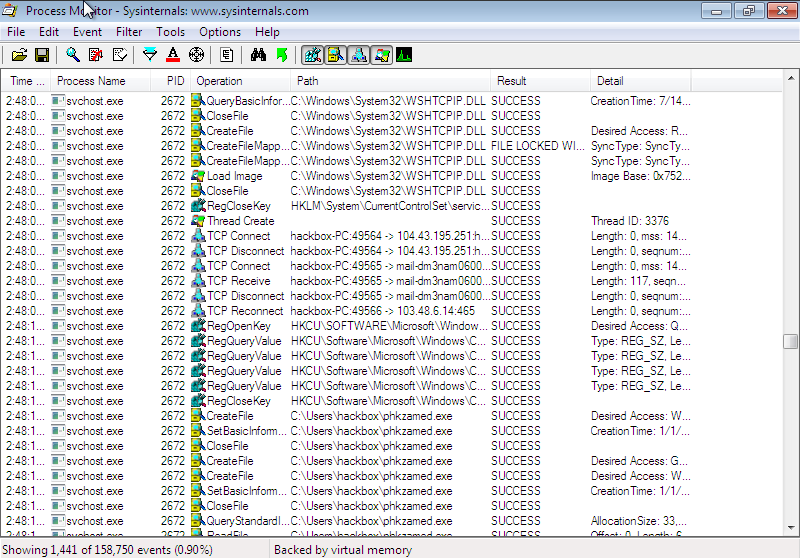Click the Time column header

point(27,81)
